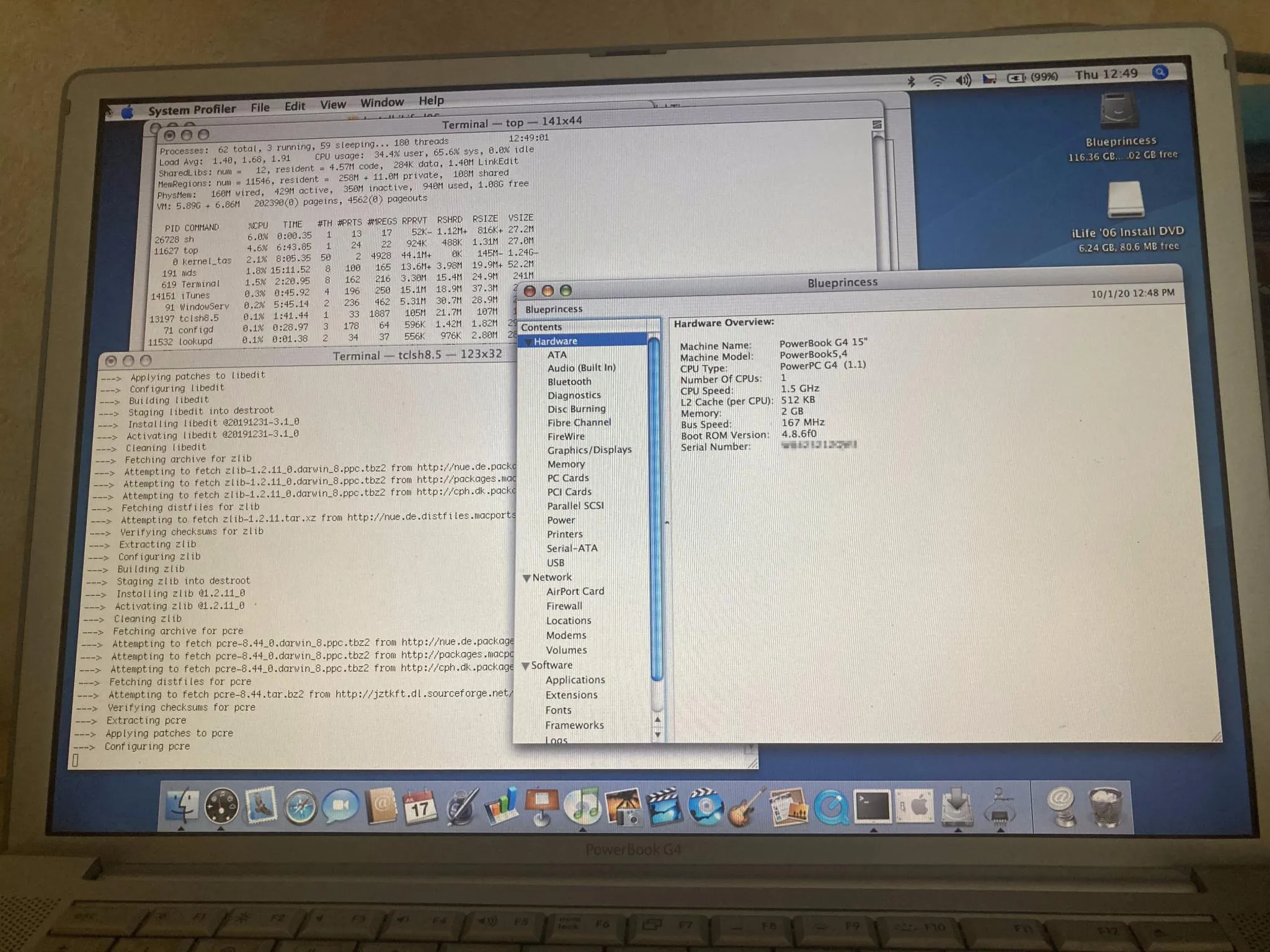Screen dimensions: 1270x952
Task: Open the Help menu
Action: [431, 100]
